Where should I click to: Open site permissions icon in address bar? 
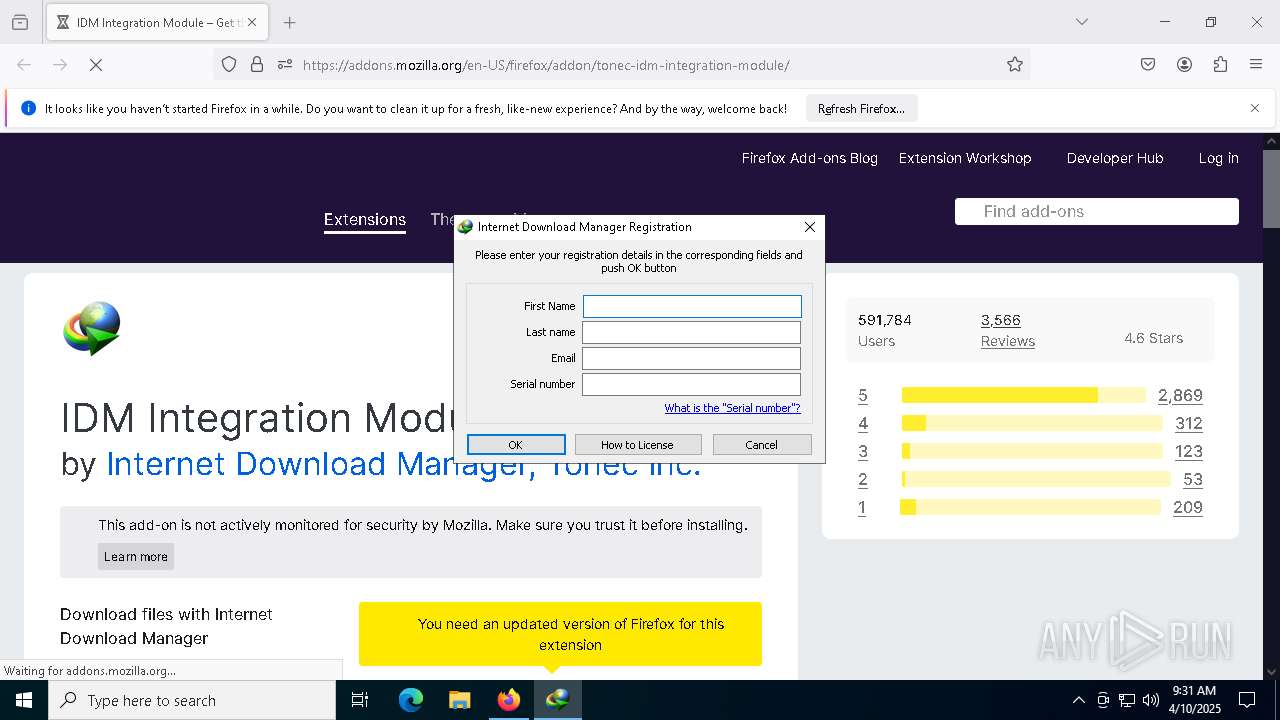pyautogui.click(x=285, y=65)
